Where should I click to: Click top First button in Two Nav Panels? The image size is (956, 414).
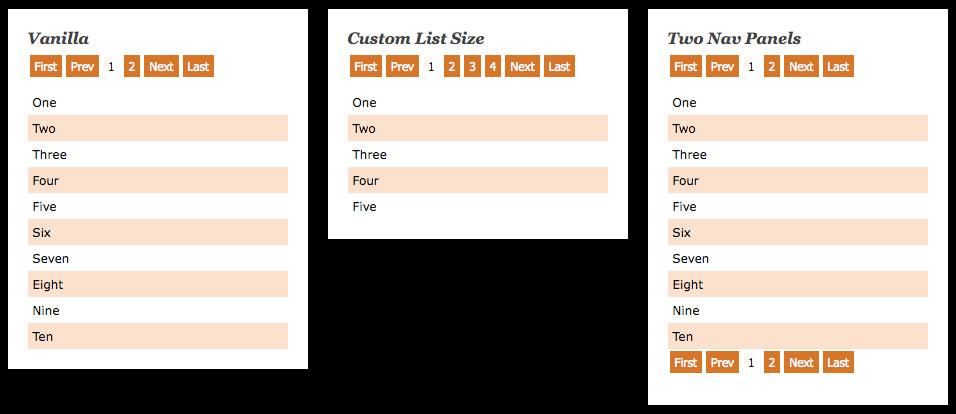tap(685, 67)
